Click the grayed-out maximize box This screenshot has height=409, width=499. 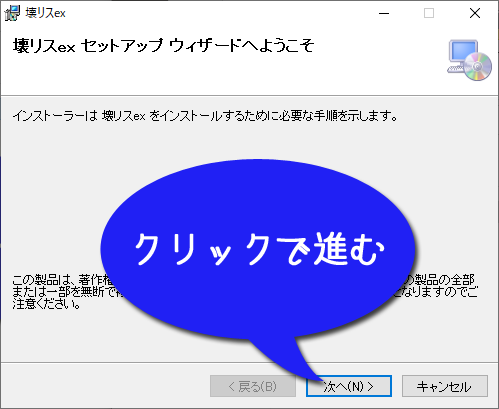(x=429, y=13)
